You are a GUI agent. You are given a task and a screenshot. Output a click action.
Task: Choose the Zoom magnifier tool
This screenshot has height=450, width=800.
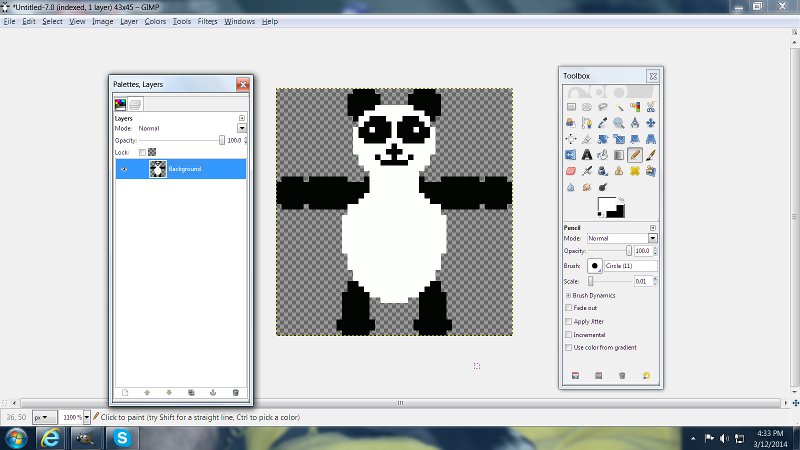[x=619, y=123]
